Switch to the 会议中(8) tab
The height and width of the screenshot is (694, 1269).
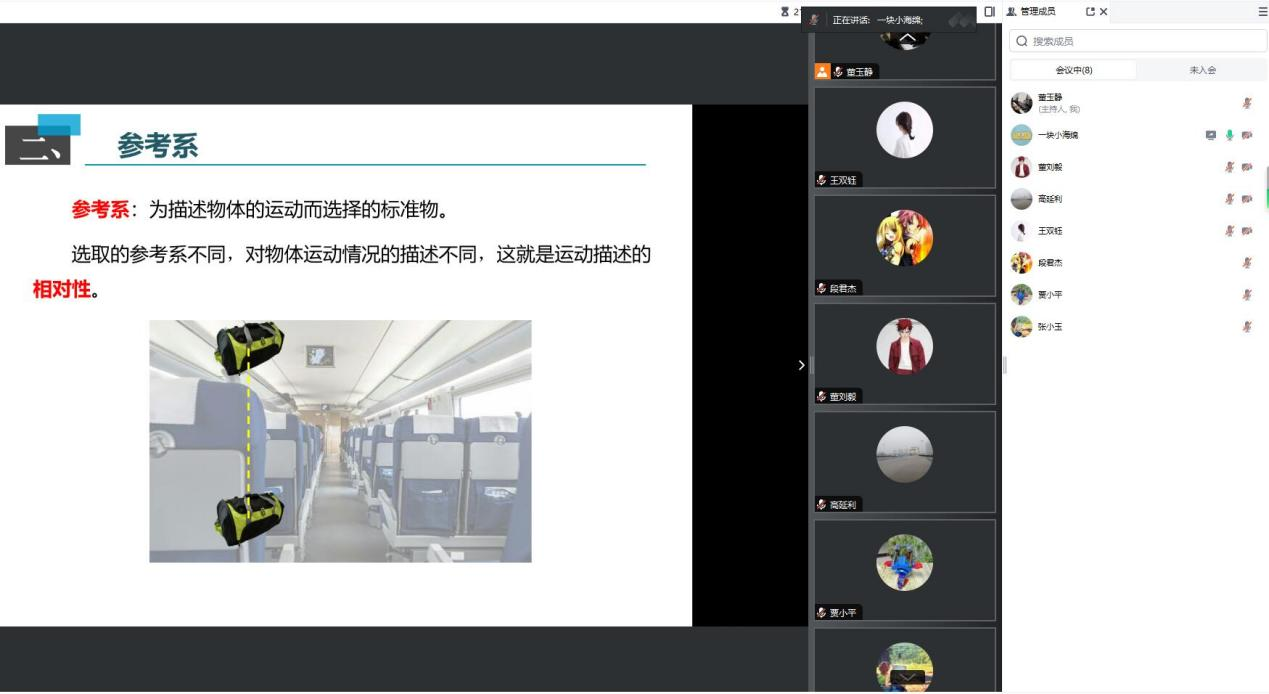click(1073, 70)
